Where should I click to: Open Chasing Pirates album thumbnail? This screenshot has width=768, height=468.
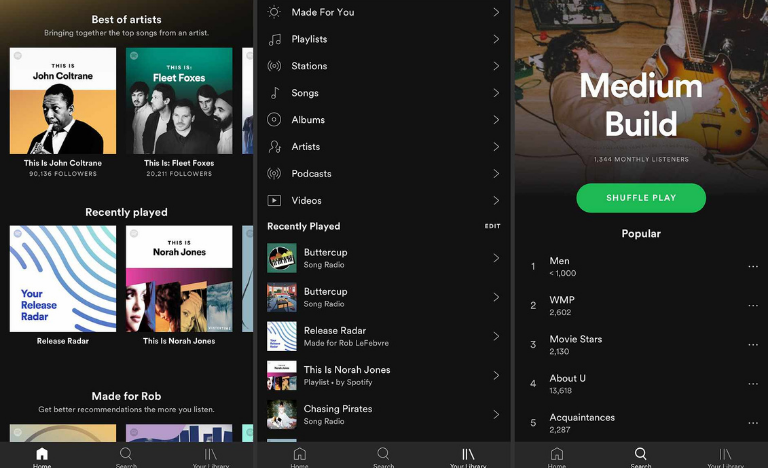282,415
